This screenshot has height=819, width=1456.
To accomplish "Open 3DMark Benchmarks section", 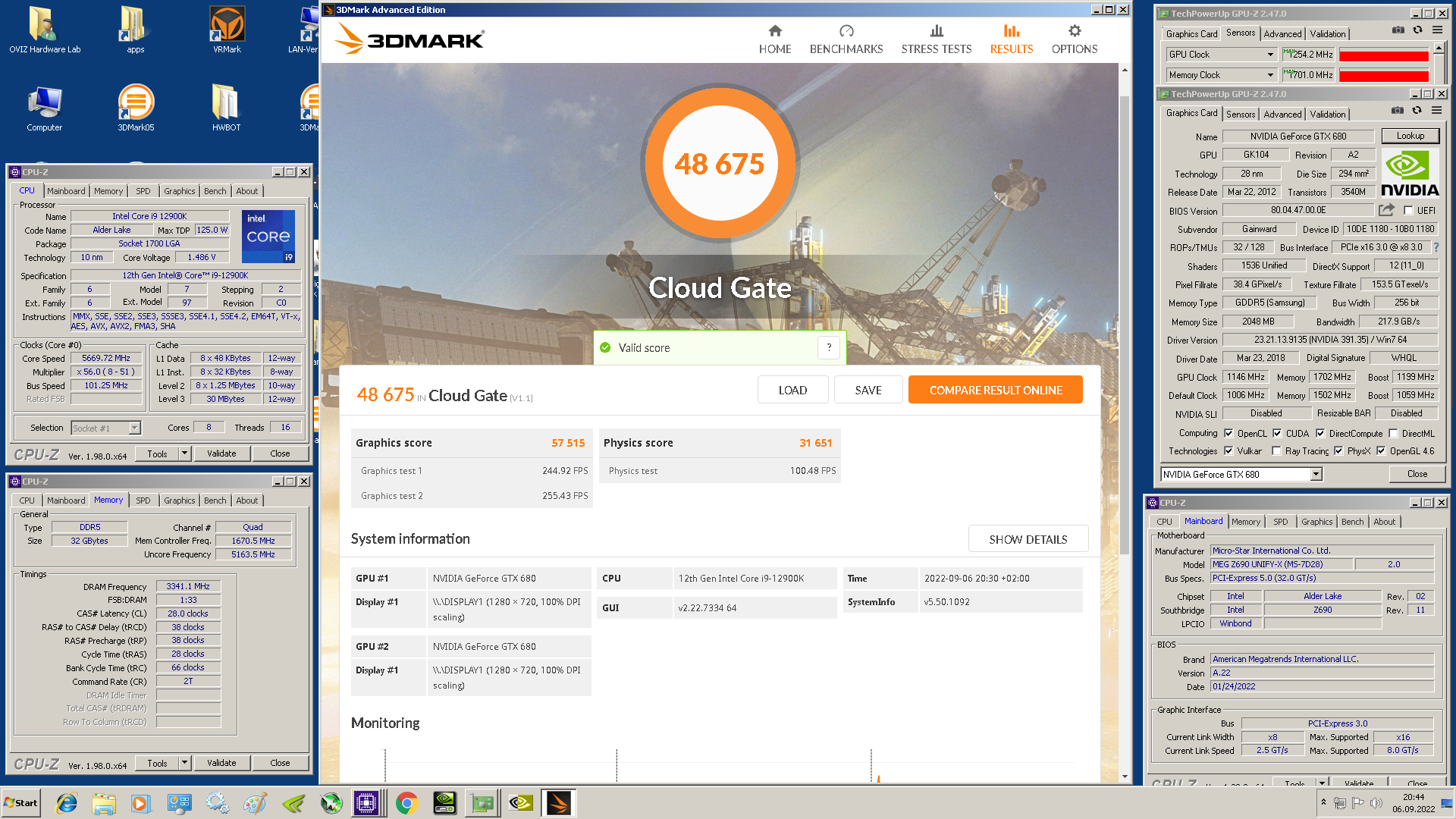I will click(846, 39).
